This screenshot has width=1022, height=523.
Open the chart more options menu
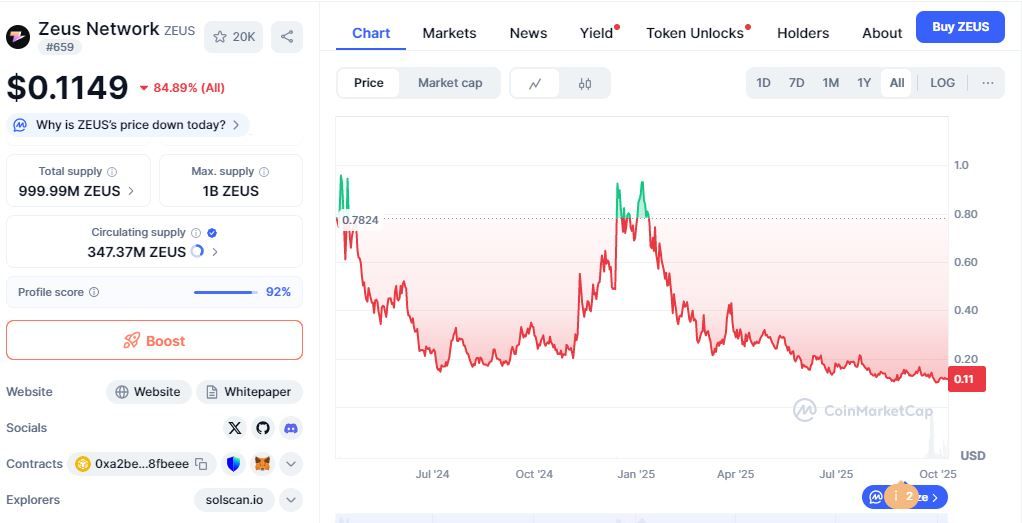click(988, 83)
